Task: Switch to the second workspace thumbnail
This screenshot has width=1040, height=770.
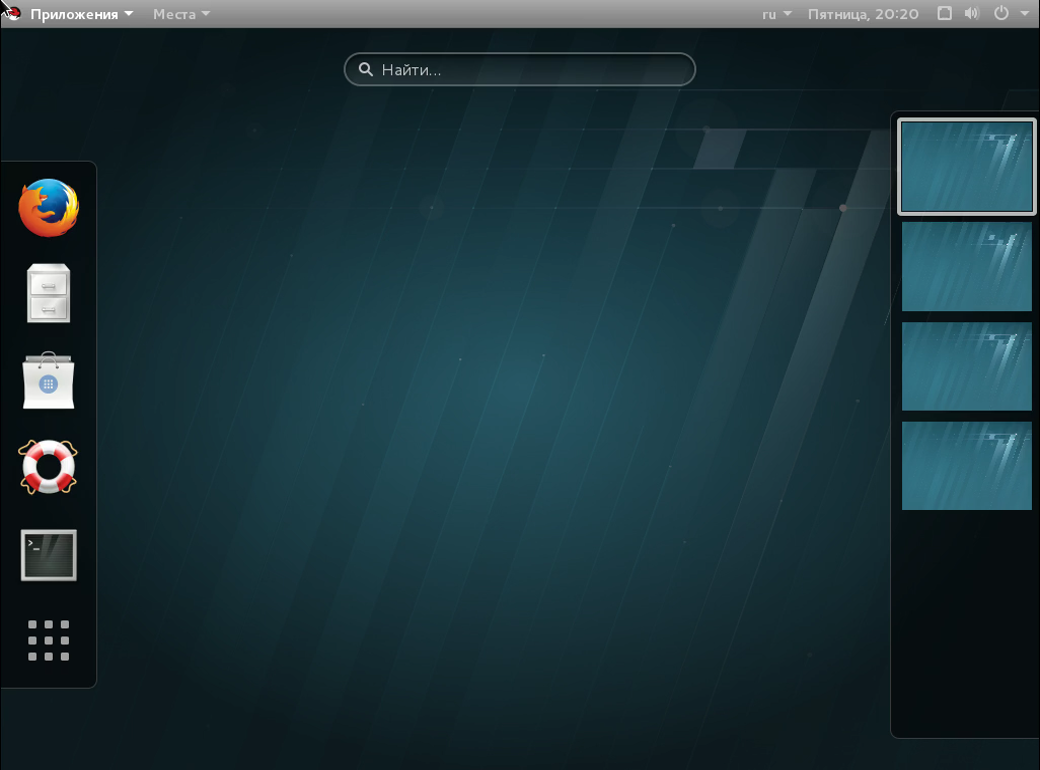Action: (x=966, y=266)
